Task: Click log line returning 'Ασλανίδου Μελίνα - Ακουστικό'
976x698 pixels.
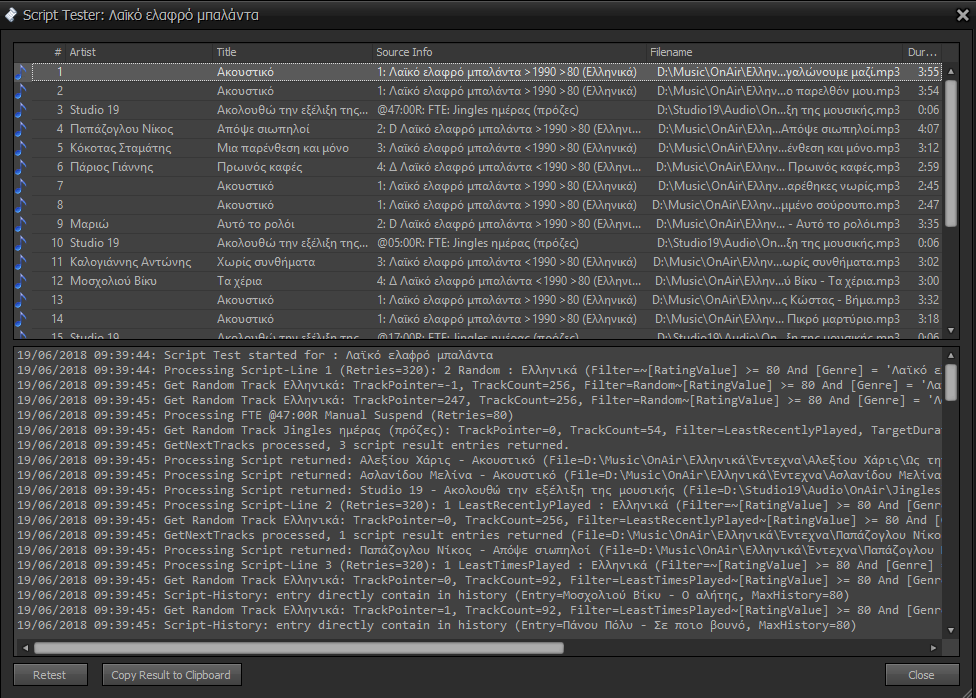Action: [479, 475]
